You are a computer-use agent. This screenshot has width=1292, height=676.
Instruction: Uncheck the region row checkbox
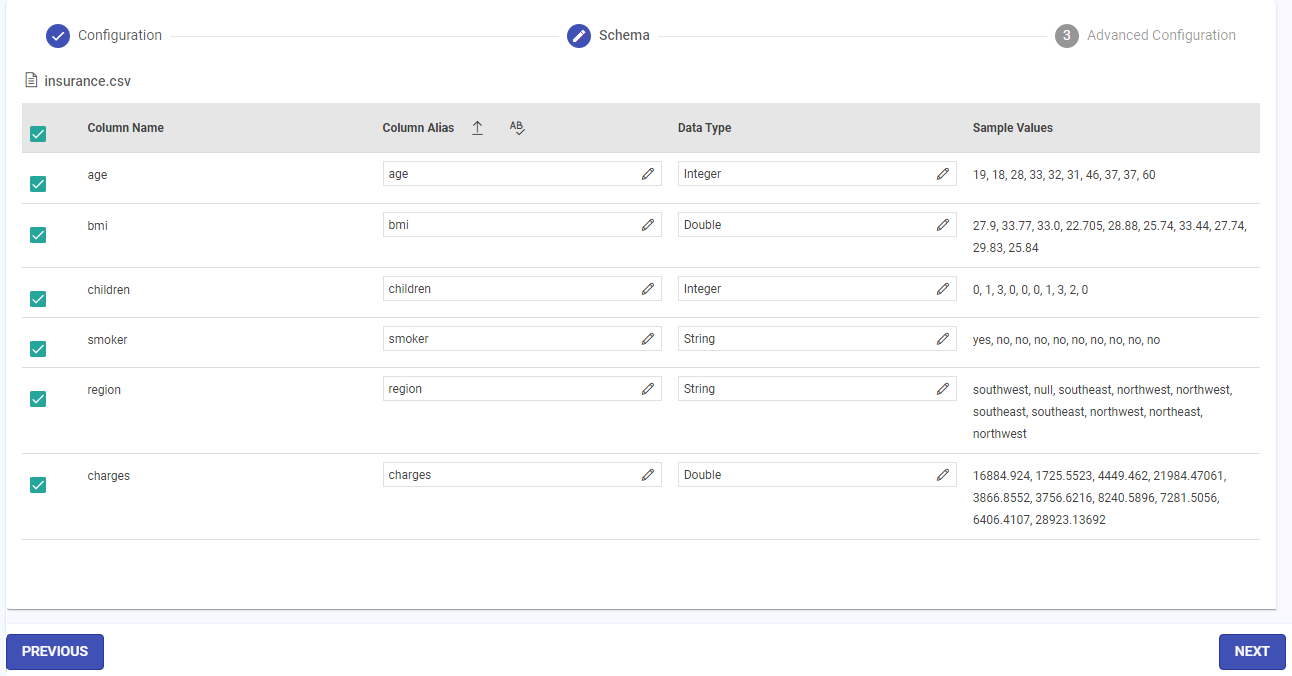pos(38,398)
